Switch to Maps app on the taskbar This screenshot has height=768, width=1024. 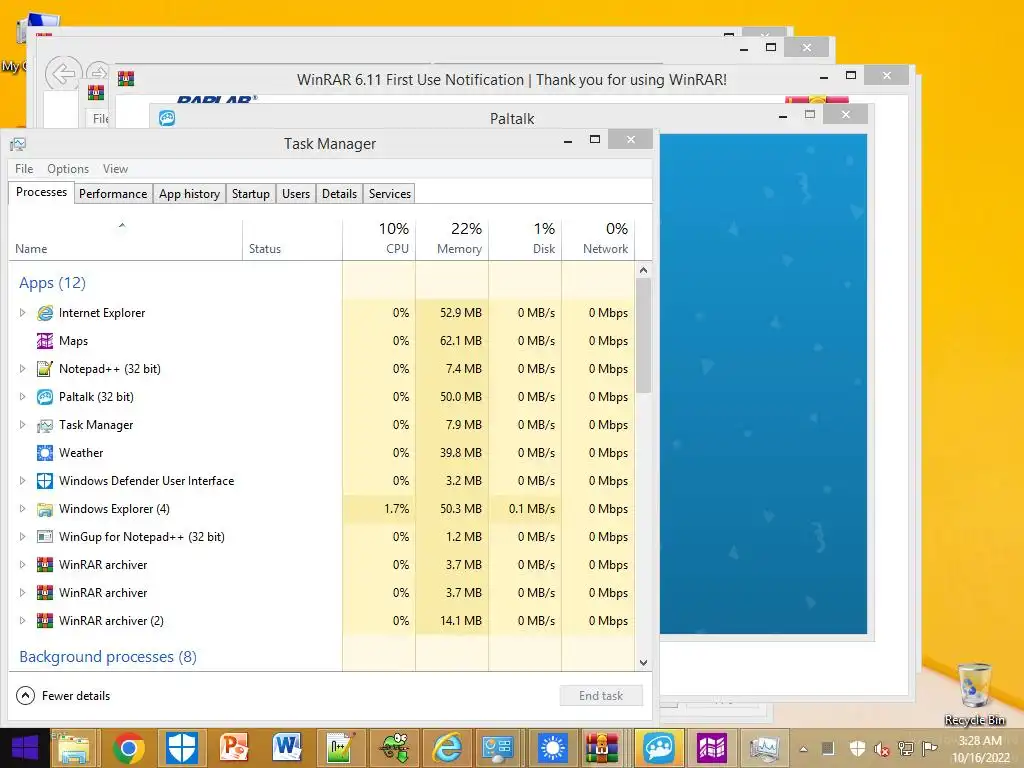click(x=712, y=748)
